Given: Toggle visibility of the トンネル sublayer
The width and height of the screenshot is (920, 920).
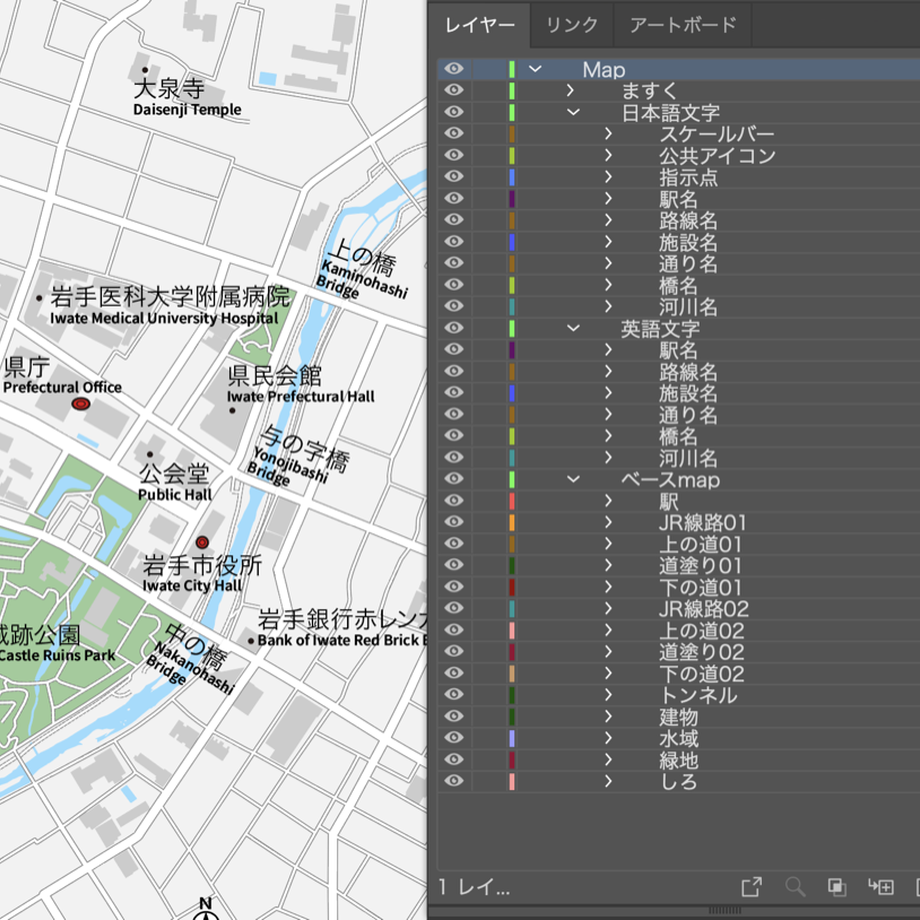Looking at the screenshot, I should click(x=454, y=694).
